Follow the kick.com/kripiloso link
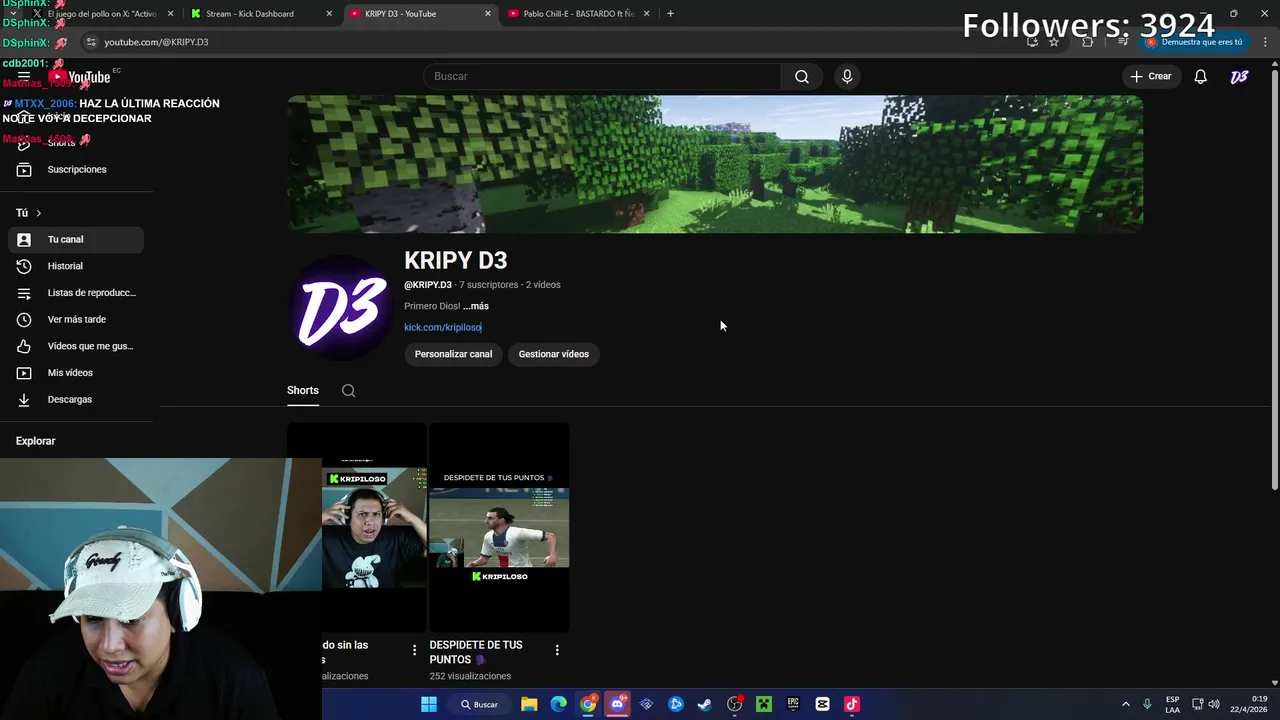Viewport: 1280px width, 720px height. (x=443, y=327)
